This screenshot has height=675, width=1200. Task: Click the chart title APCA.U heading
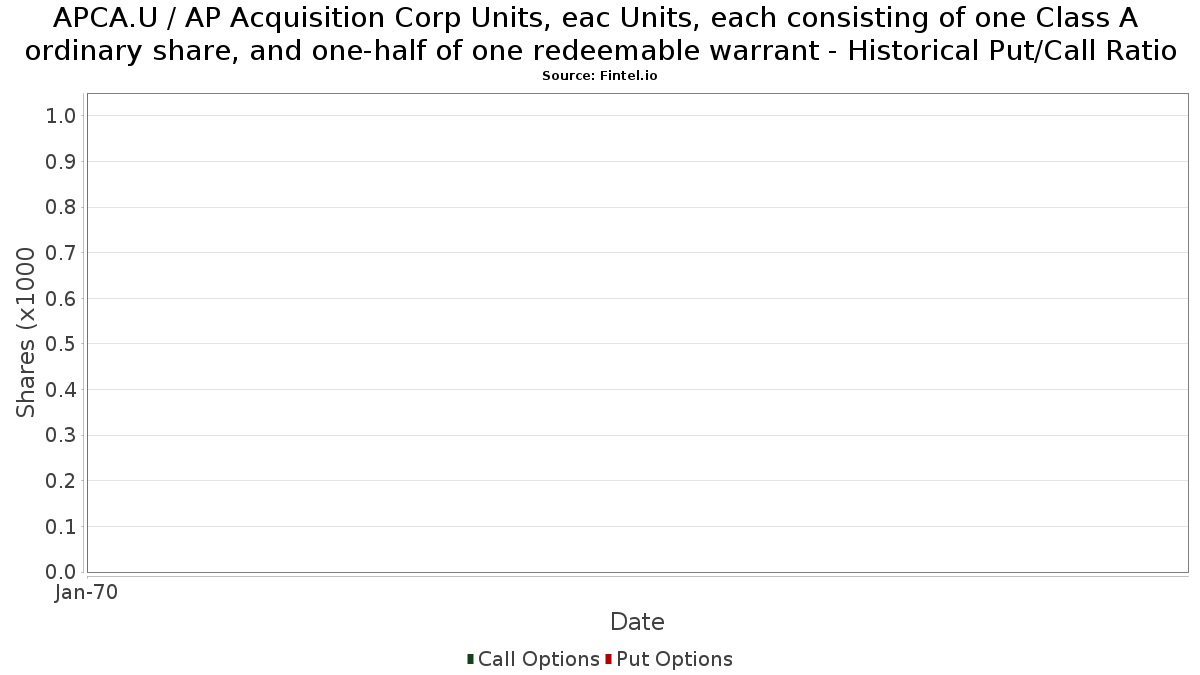pyautogui.click(x=600, y=34)
